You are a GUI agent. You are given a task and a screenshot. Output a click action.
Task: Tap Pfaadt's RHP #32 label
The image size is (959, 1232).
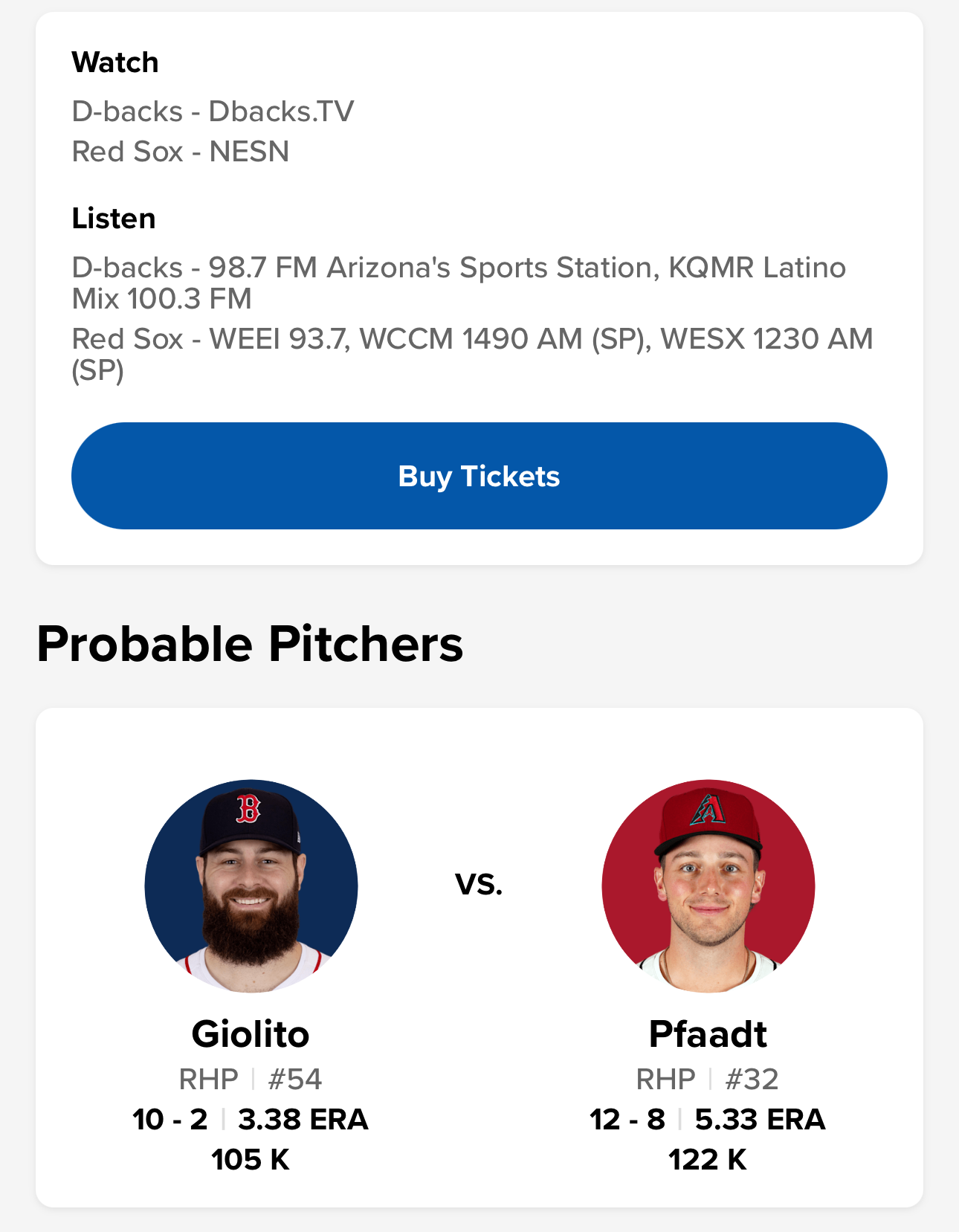[708, 1079]
